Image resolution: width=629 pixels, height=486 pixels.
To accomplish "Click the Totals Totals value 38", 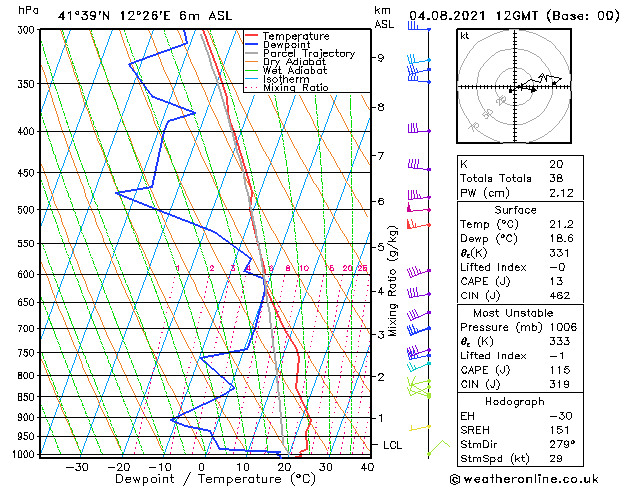I will 556,178.
